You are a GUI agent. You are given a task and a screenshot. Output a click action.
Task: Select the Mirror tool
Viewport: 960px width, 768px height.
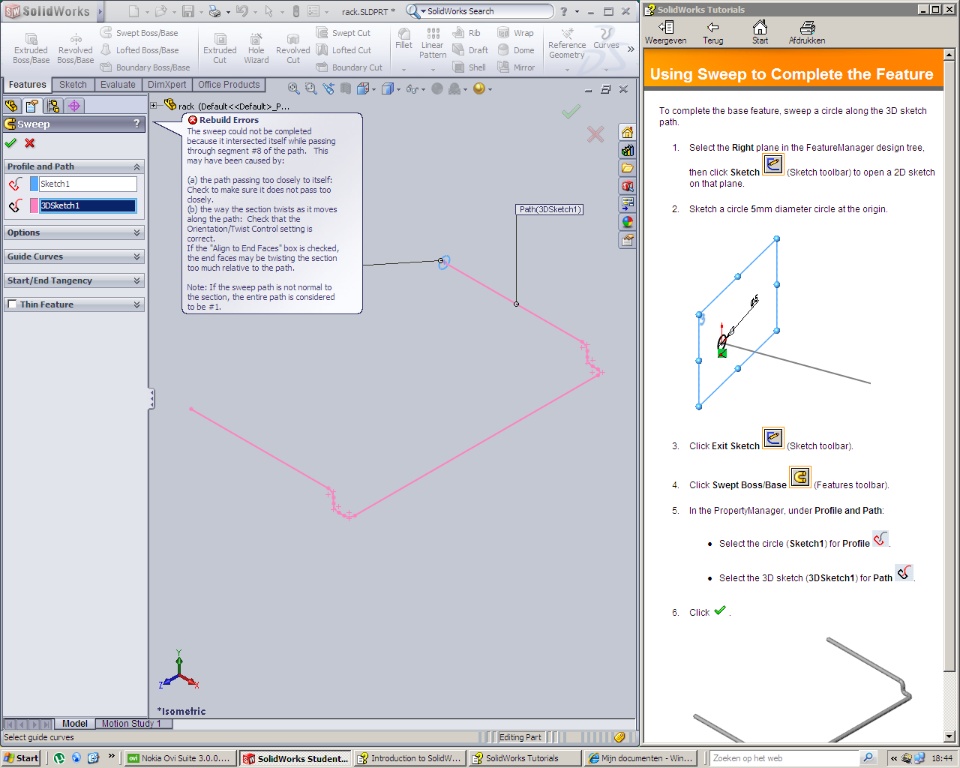516,67
